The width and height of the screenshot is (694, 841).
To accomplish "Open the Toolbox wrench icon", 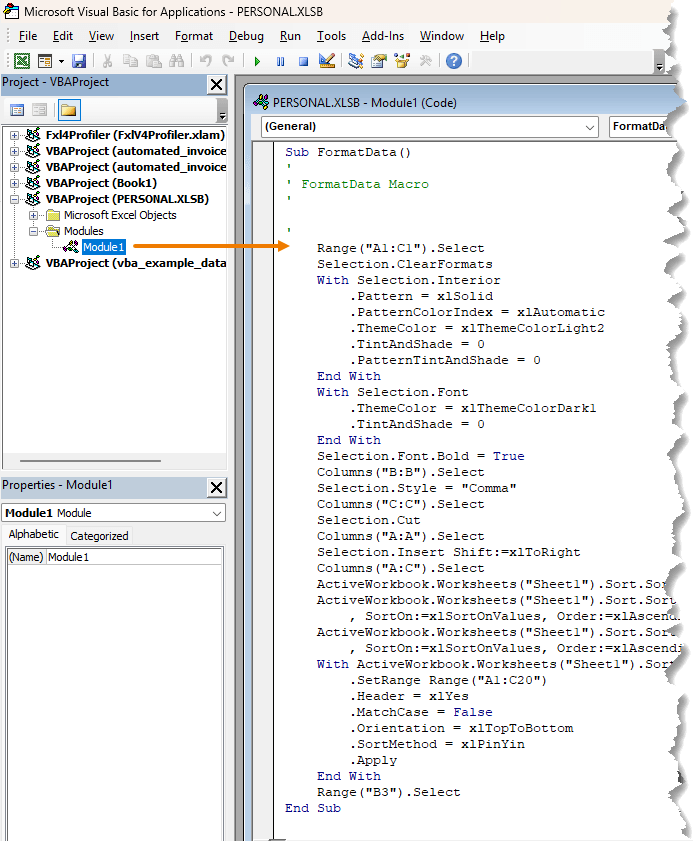I will pos(425,61).
